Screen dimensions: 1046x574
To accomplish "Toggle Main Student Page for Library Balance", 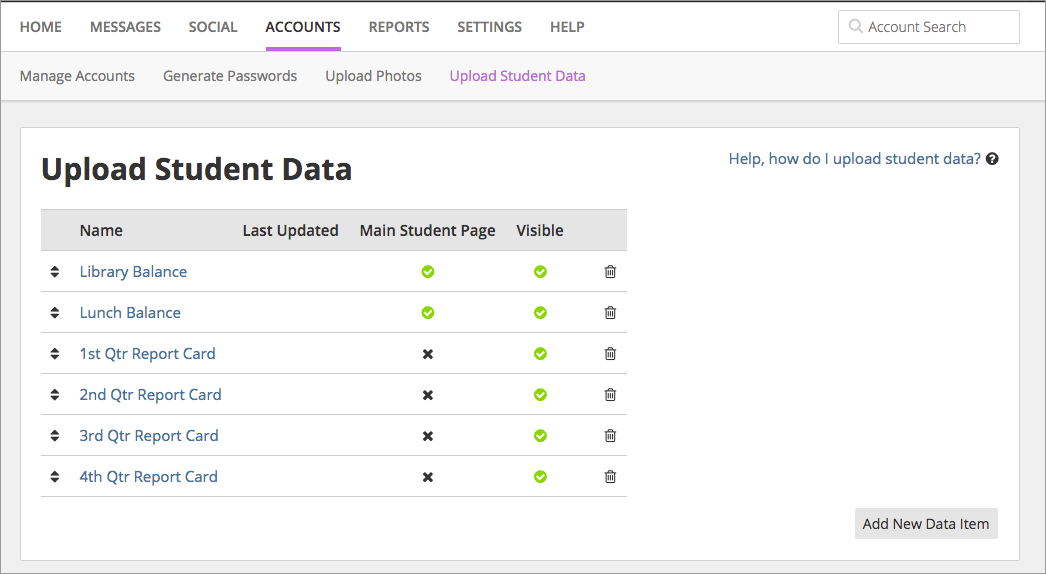I will coord(428,272).
